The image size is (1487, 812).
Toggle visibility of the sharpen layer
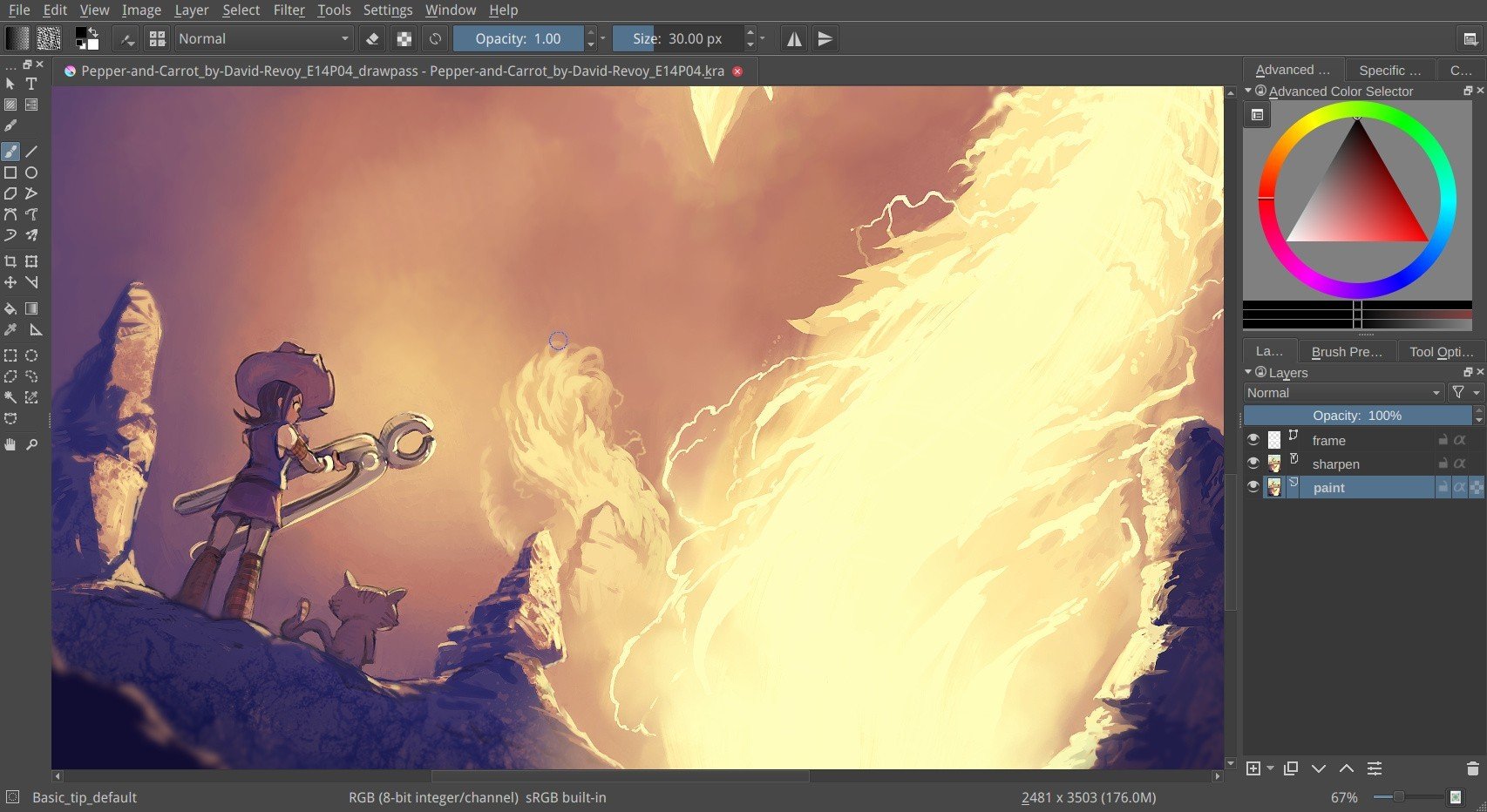point(1254,464)
